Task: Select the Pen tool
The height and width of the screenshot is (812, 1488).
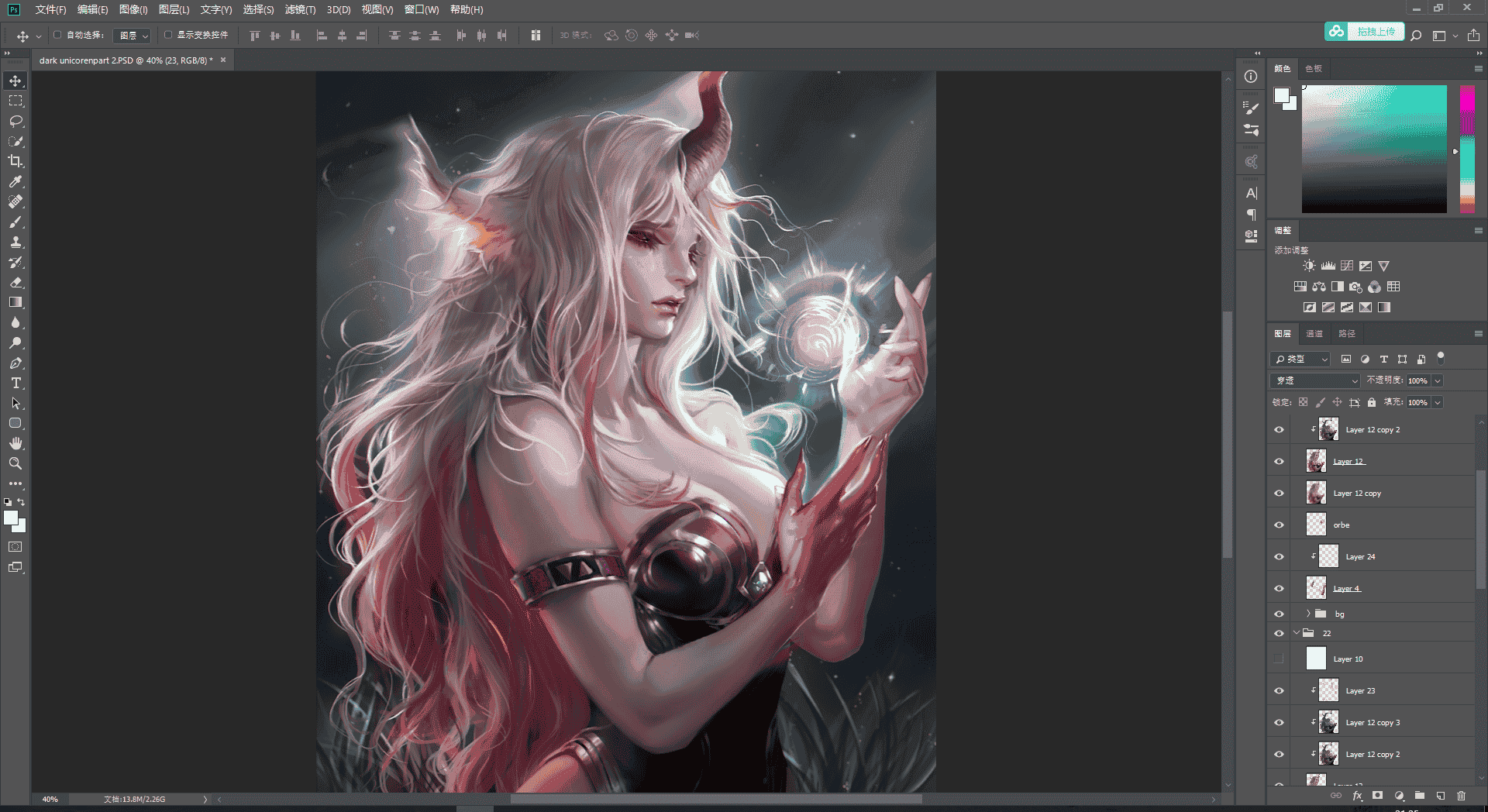Action: pos(15,363)
